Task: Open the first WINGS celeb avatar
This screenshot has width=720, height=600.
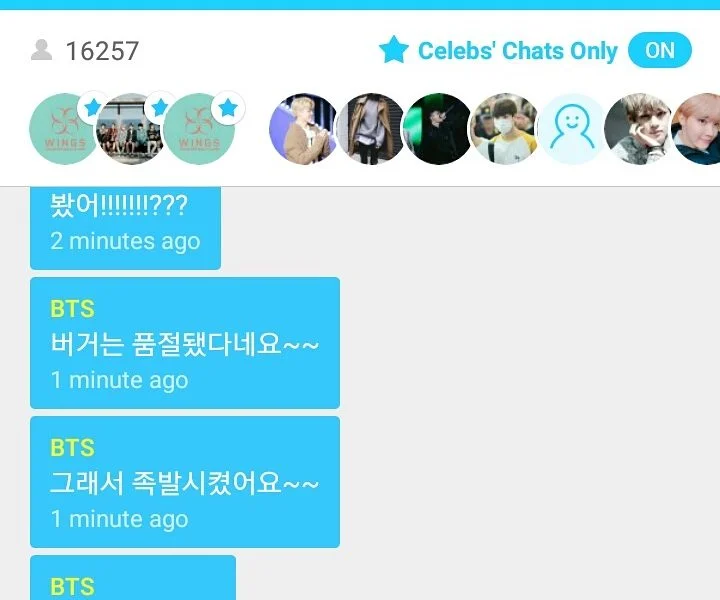Action: [65, 129]
